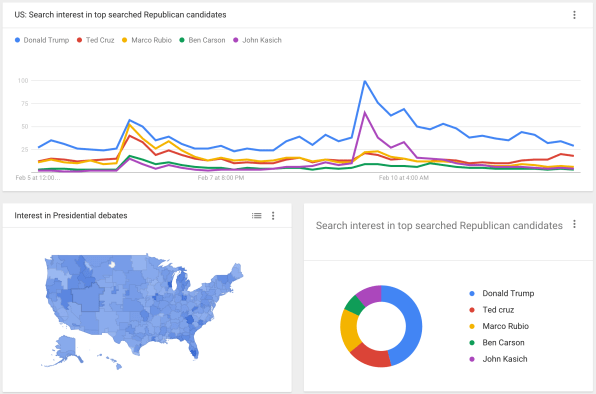Open the three-dot menu on the donut chart card
596x394 pixels.
(x=574, y=224)
